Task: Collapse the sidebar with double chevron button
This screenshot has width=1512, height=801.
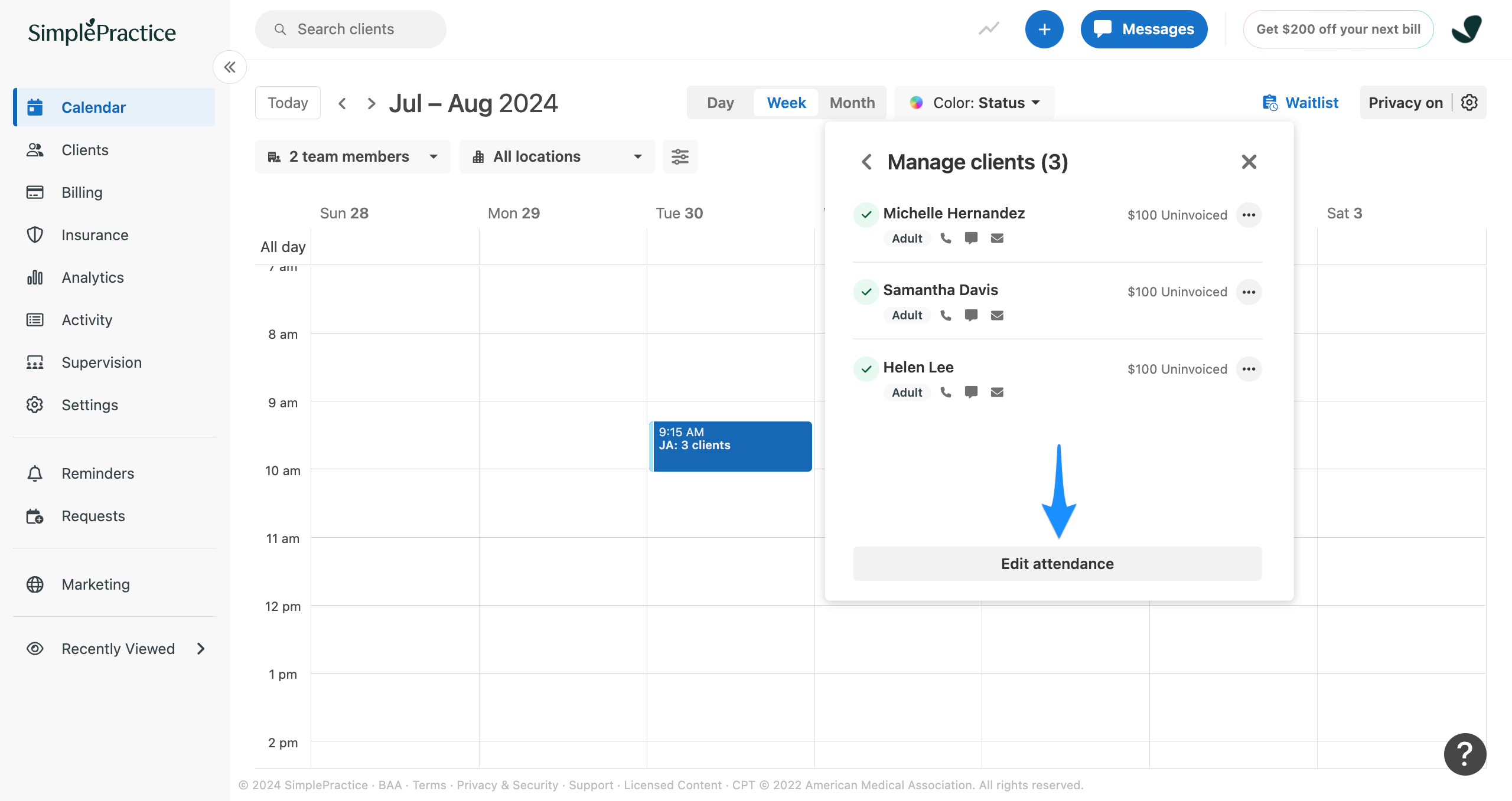Action: [230, 67]
